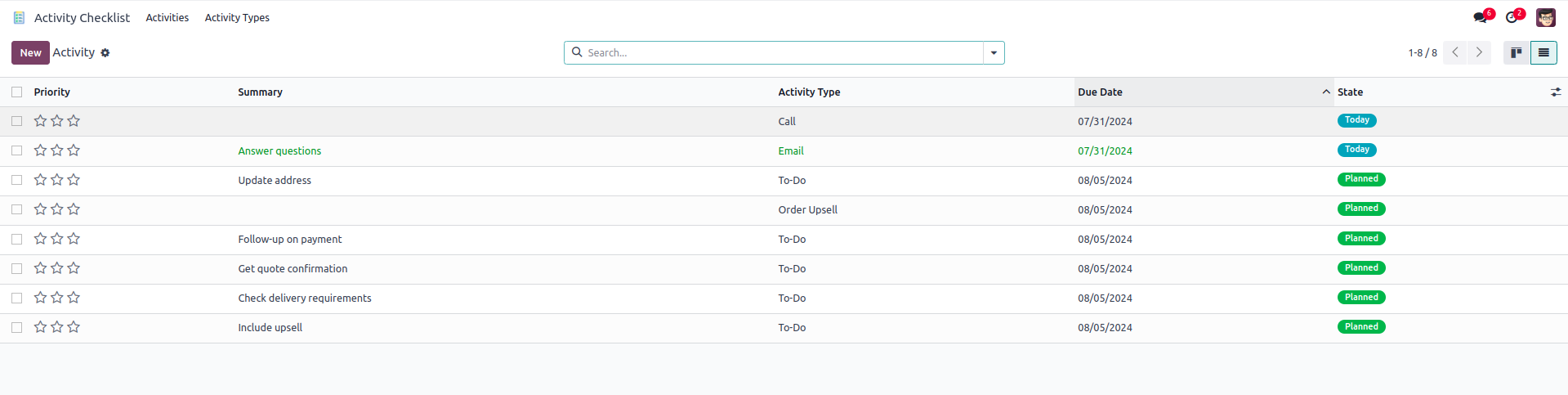Check the Update address row checkbox

pyautogui.click(x=17, y=180)
